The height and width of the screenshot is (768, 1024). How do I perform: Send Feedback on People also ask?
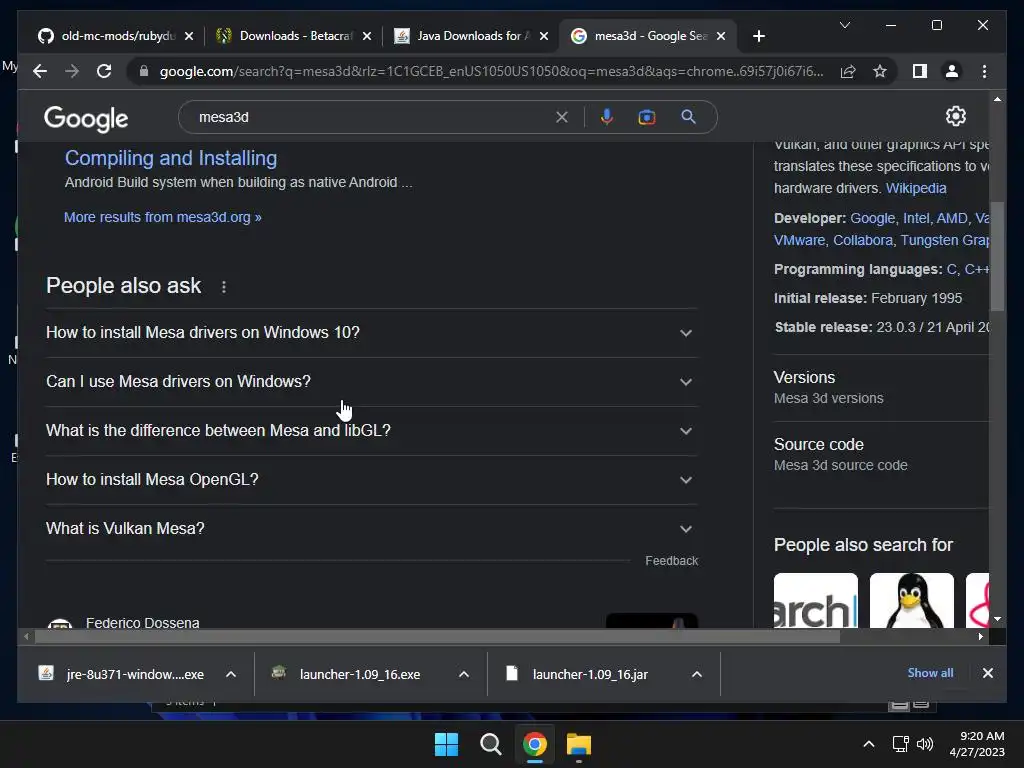(x=671, y=560)
